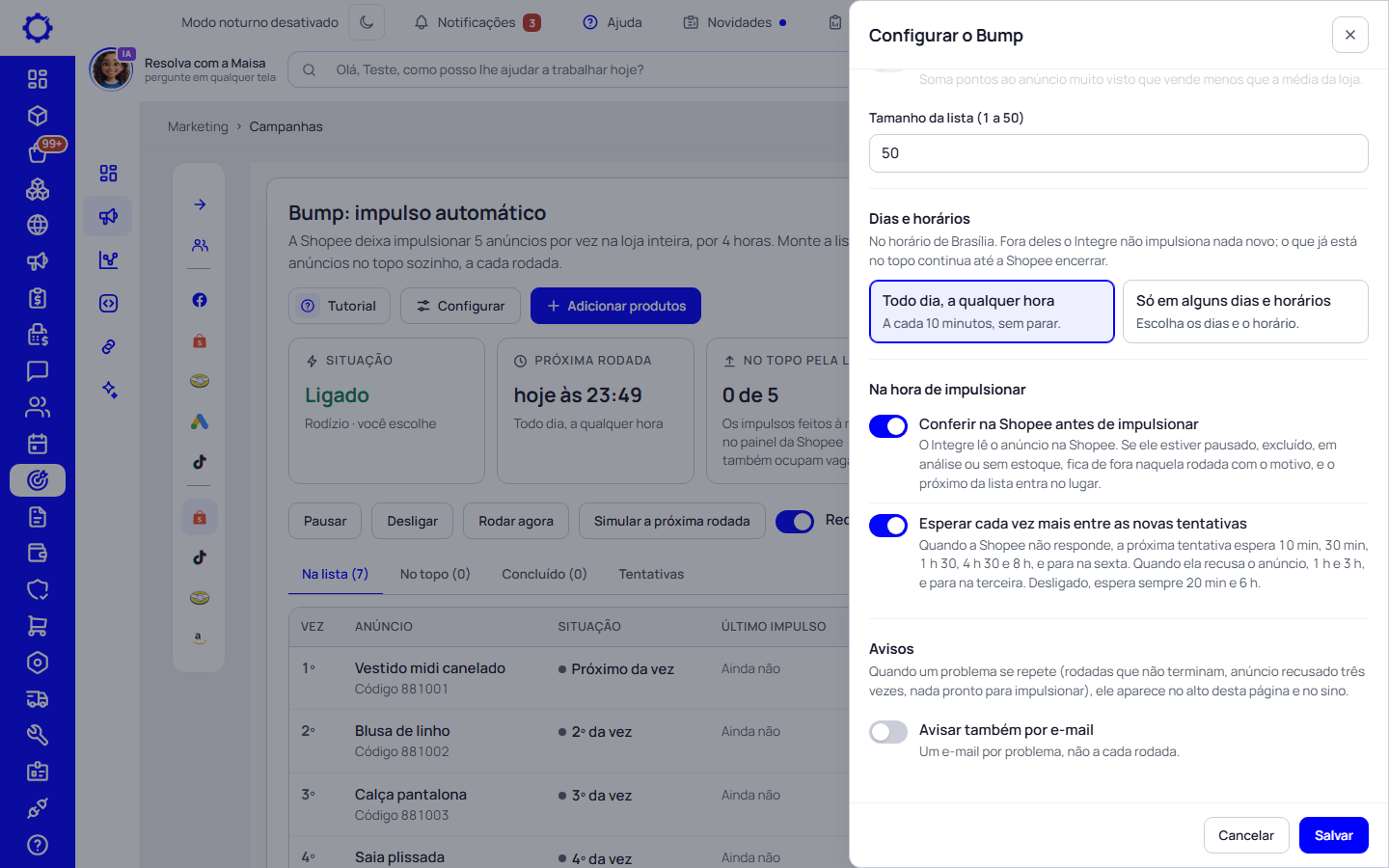This screenshot has width=1389, height=868.
Task: Switch to the No topo (0) tab
Action: pos(435,574)
